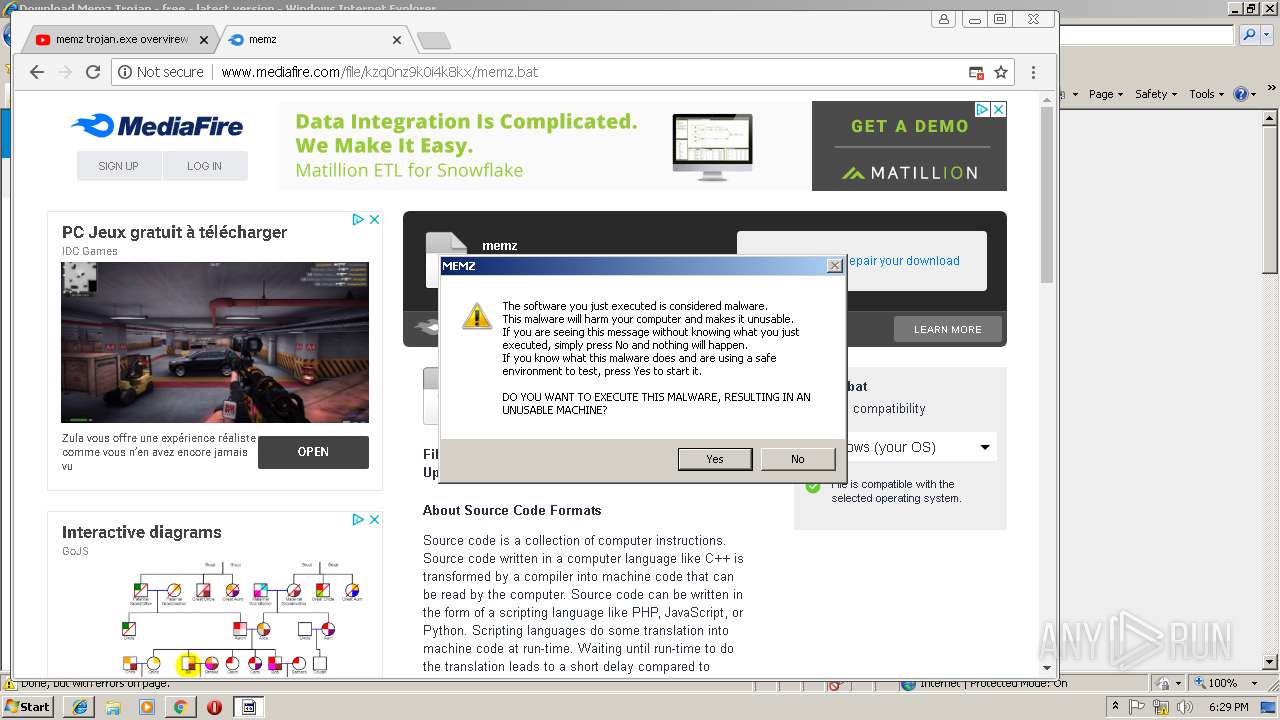This screenshot has height=720, width=1280.
Task: Open the IE Safety menu
Action: (x=1155, y=94)
